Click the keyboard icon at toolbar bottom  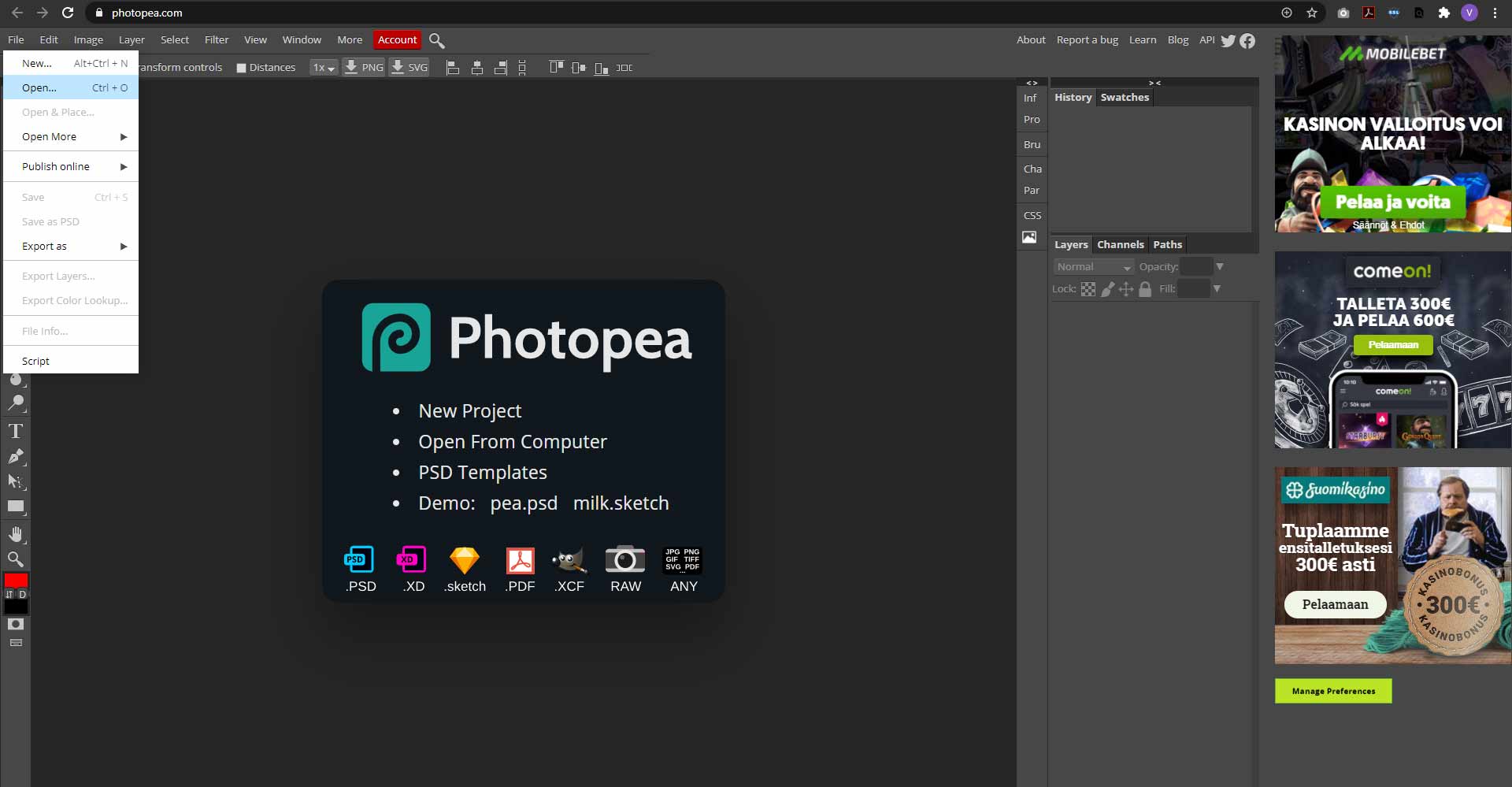[16, 643]
